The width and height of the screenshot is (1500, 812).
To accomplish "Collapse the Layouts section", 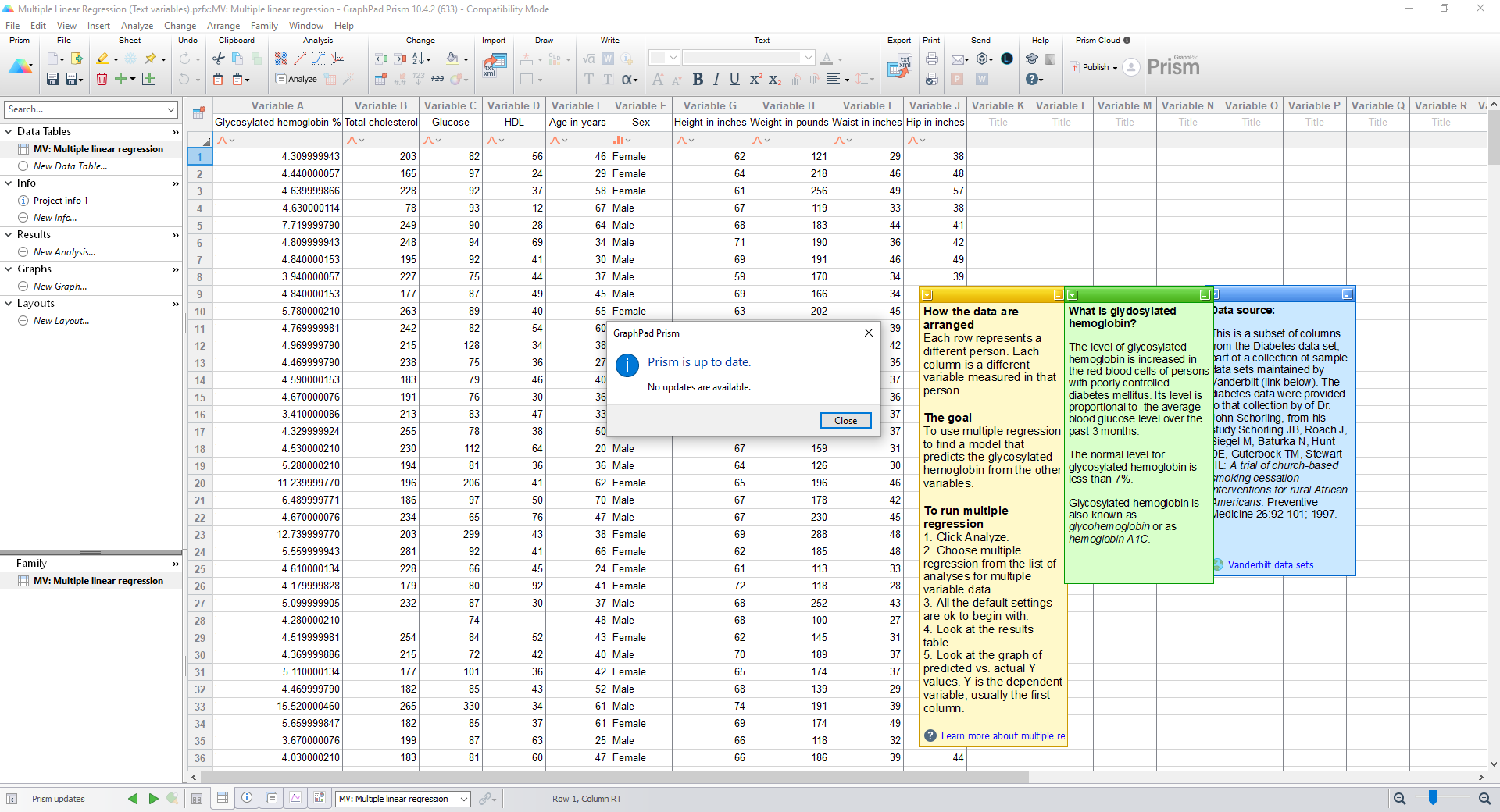I will pos(9,303).
